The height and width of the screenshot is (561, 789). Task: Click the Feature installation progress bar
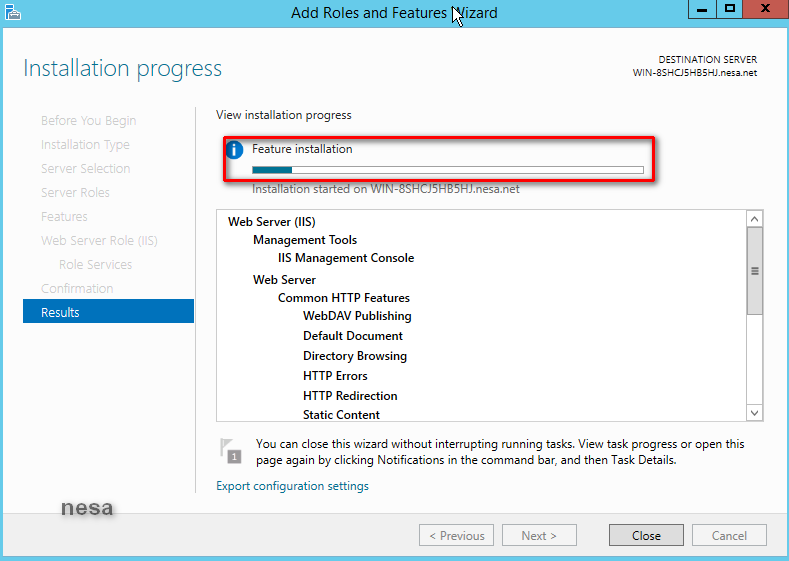pyautogui.click(x=448, y=170)
